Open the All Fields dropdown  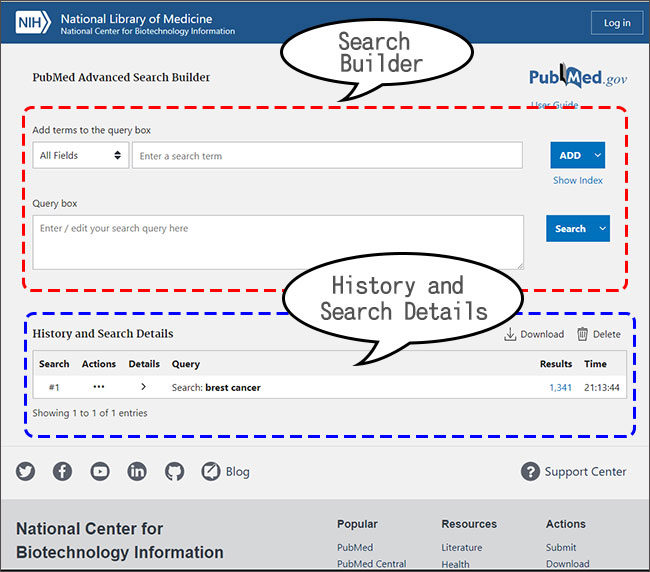tap(81, 155)
